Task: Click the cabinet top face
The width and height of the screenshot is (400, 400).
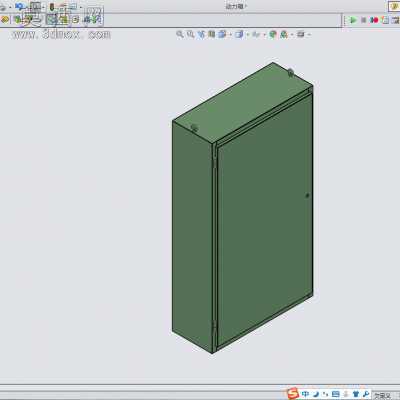Action: tap(242, 102)
